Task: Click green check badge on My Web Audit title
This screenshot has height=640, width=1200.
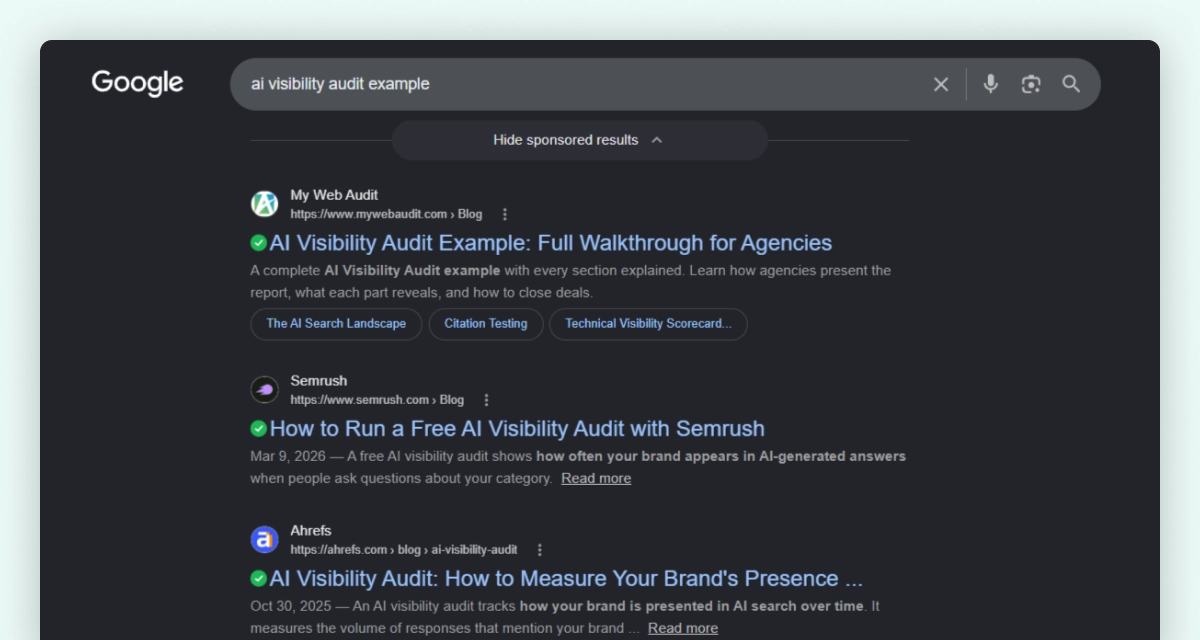Action: click(x=258, y=243)
